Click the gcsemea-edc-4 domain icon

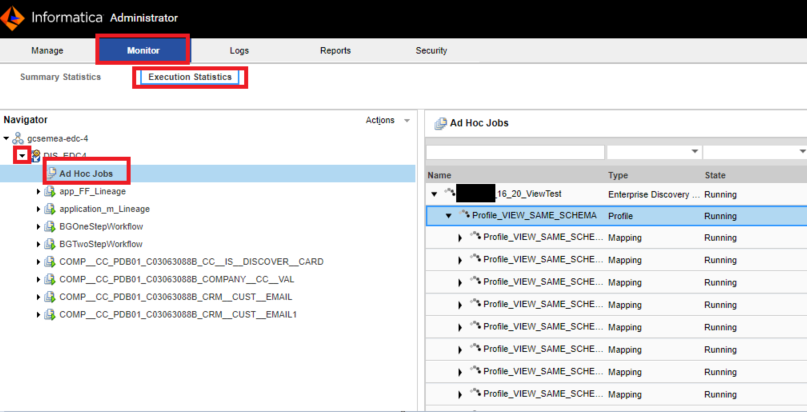[x=19, y=138]
